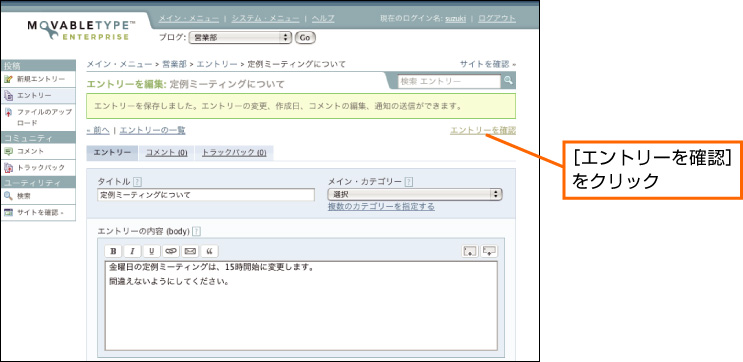Click the エントリー sidebar icon

coord(9,96)
